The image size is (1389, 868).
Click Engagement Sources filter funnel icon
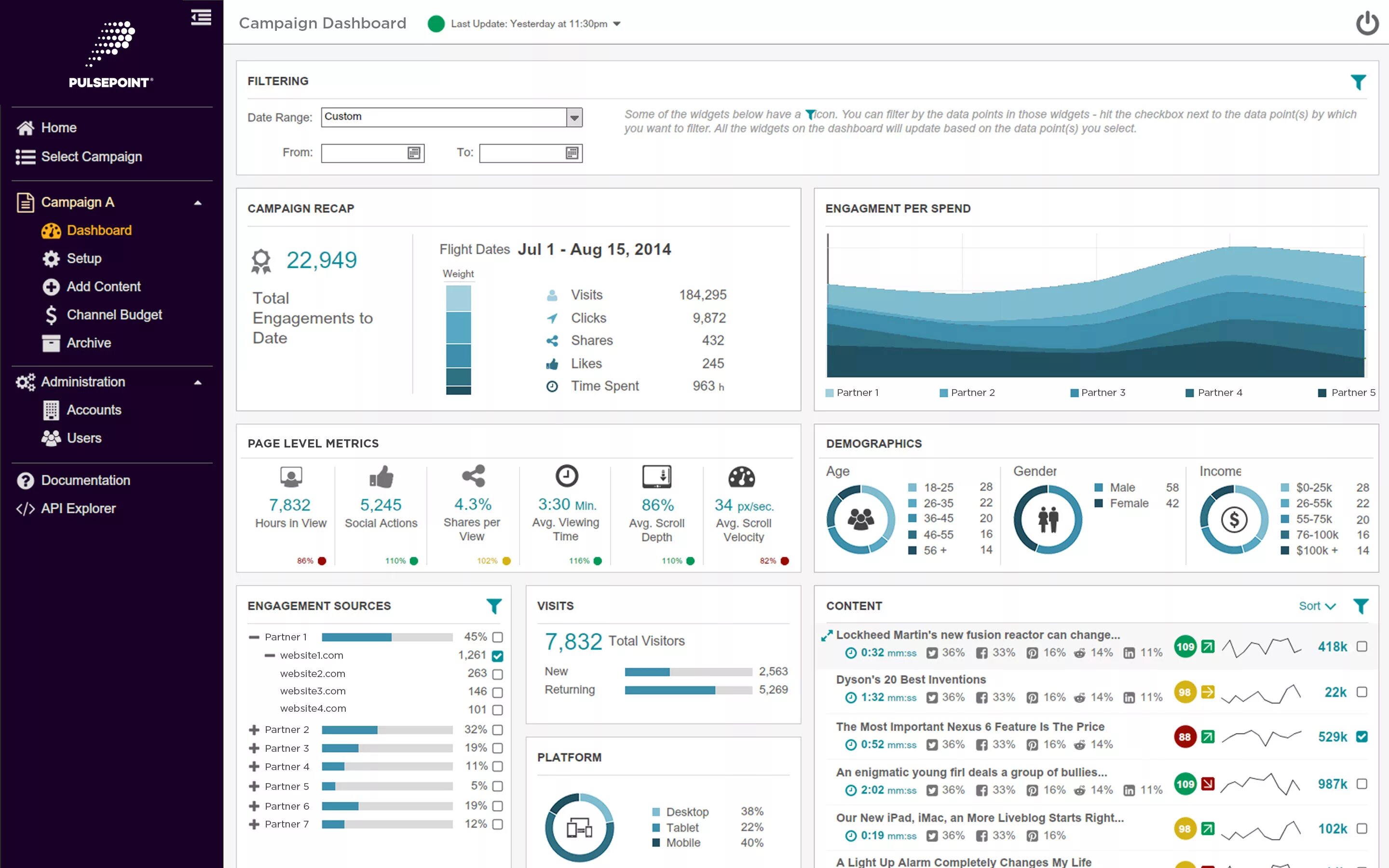(x=493, y=606)
